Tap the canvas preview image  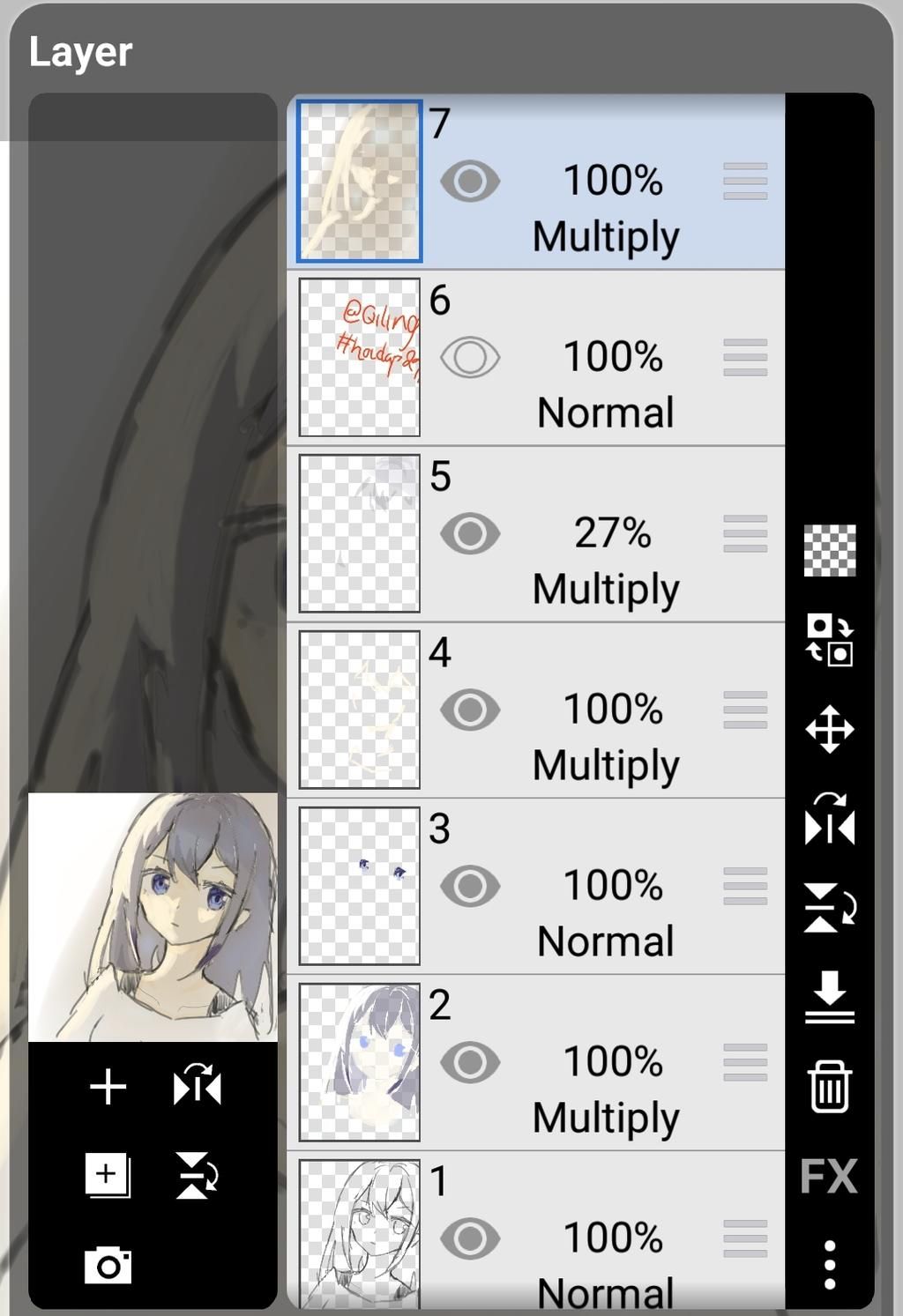pos(153,917)
